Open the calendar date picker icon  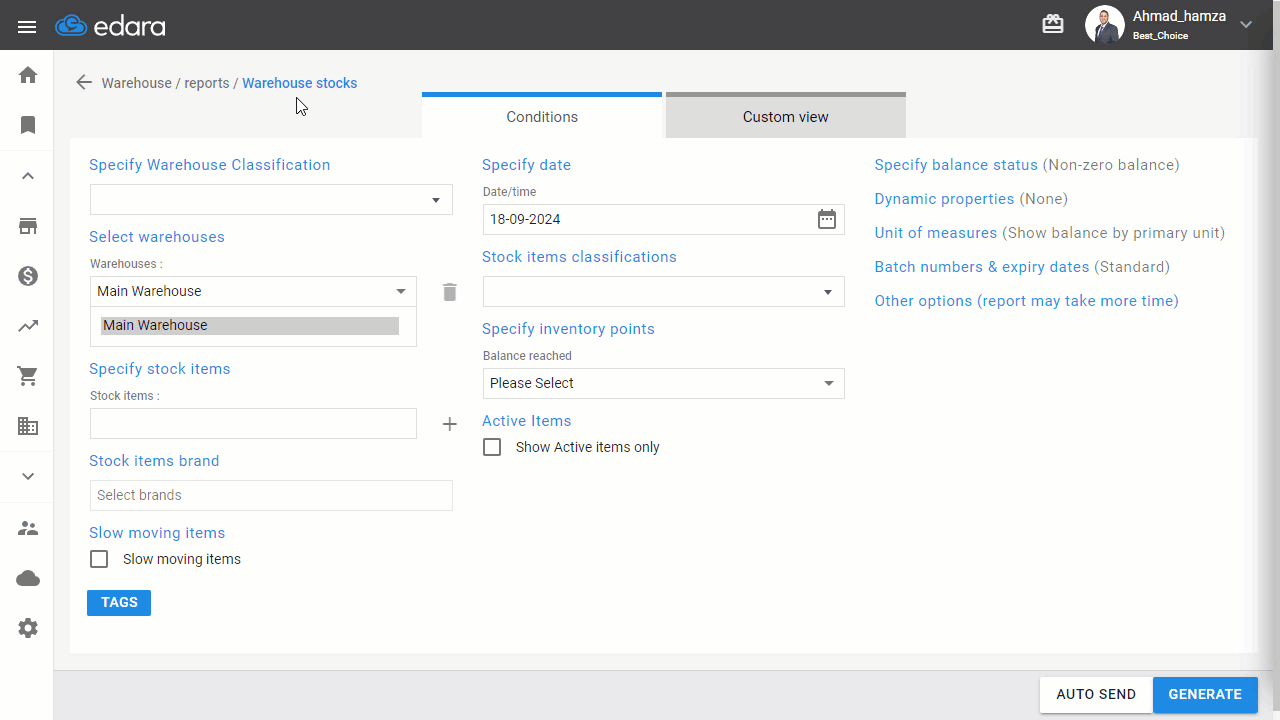tap(827, 219)
